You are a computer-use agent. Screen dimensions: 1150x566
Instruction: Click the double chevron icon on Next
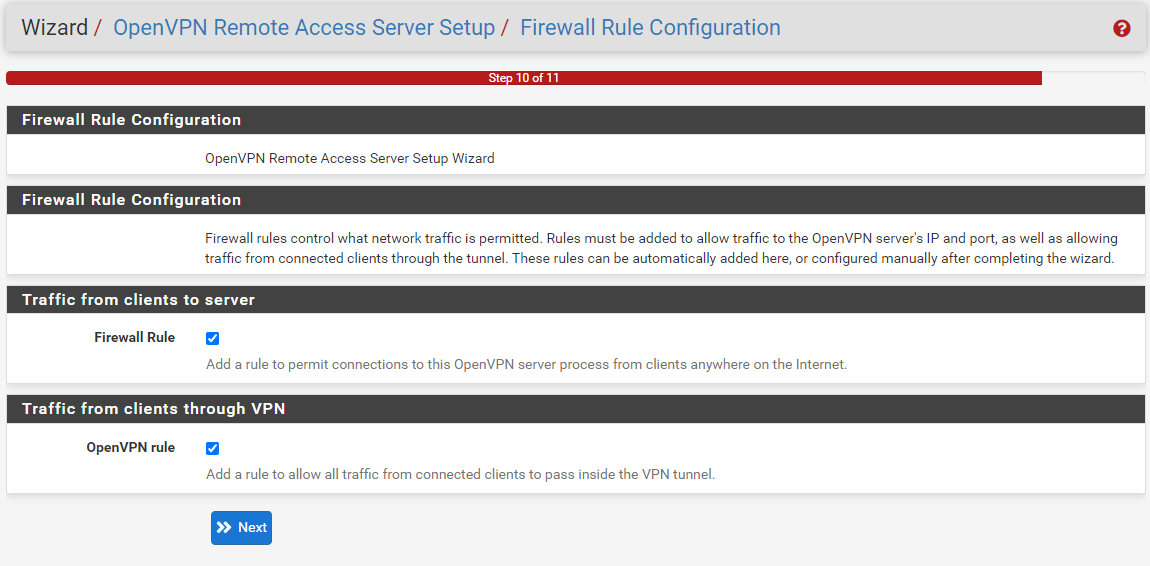tap(224, 528)
